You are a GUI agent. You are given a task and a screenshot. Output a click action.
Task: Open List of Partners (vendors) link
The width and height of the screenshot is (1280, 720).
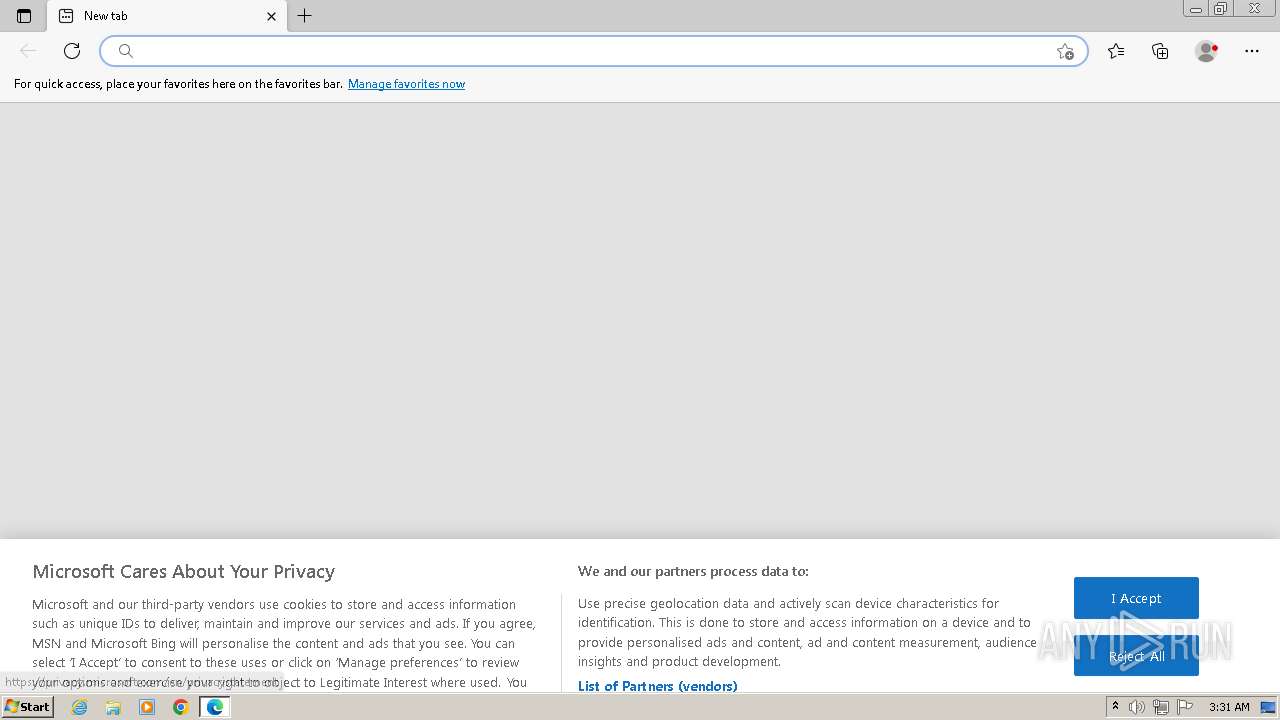[x=657, y=686]
